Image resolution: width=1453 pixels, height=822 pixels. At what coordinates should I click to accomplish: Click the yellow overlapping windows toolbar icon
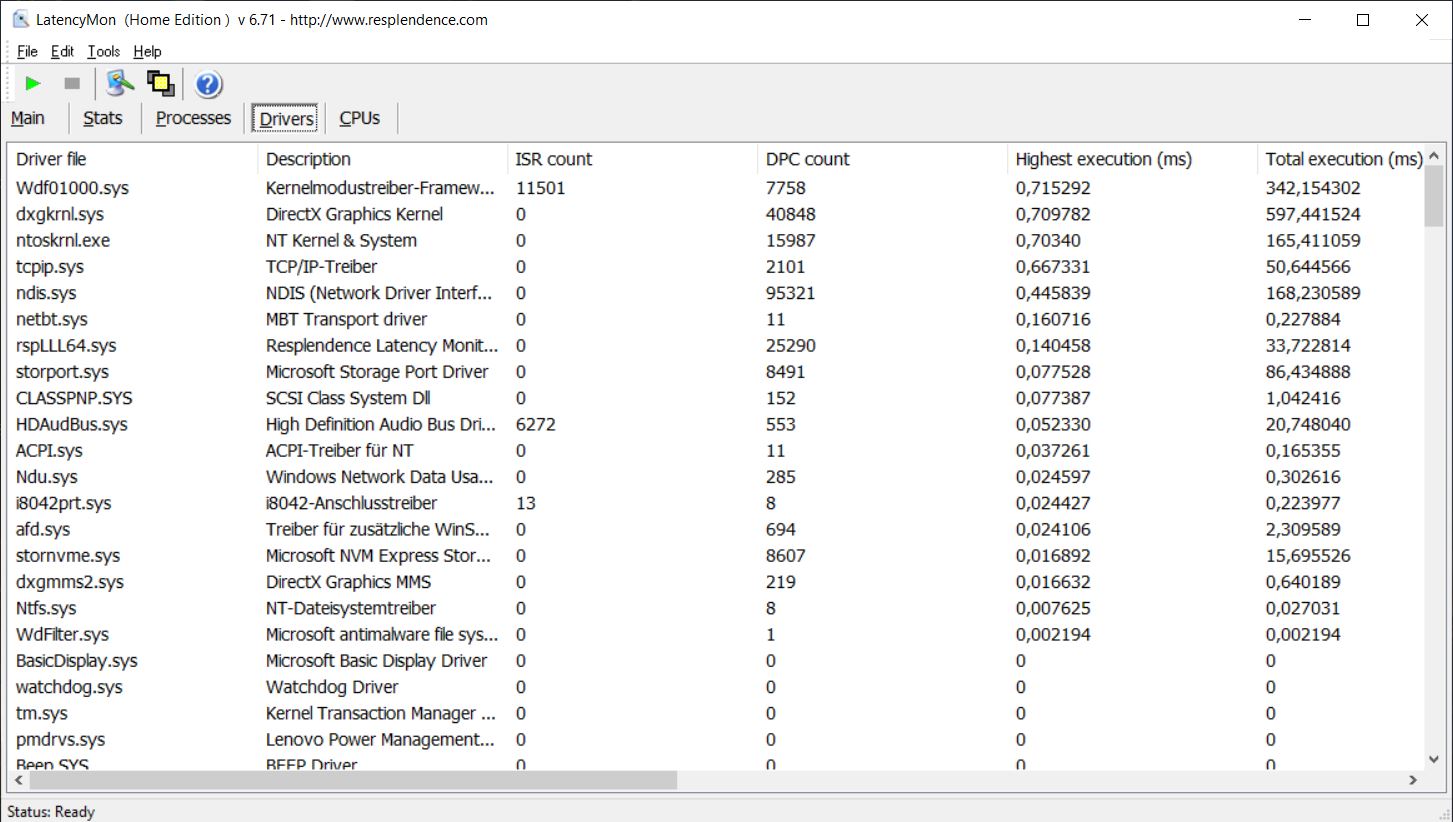tap(160, 84)
